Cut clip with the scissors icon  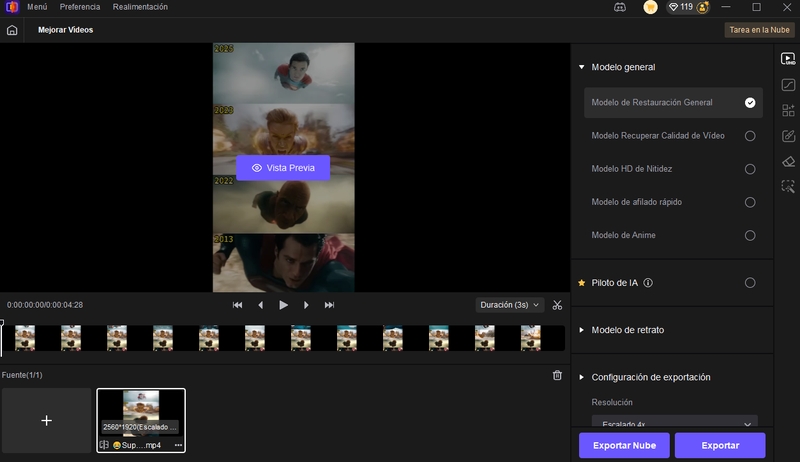[x=557, y=305]
